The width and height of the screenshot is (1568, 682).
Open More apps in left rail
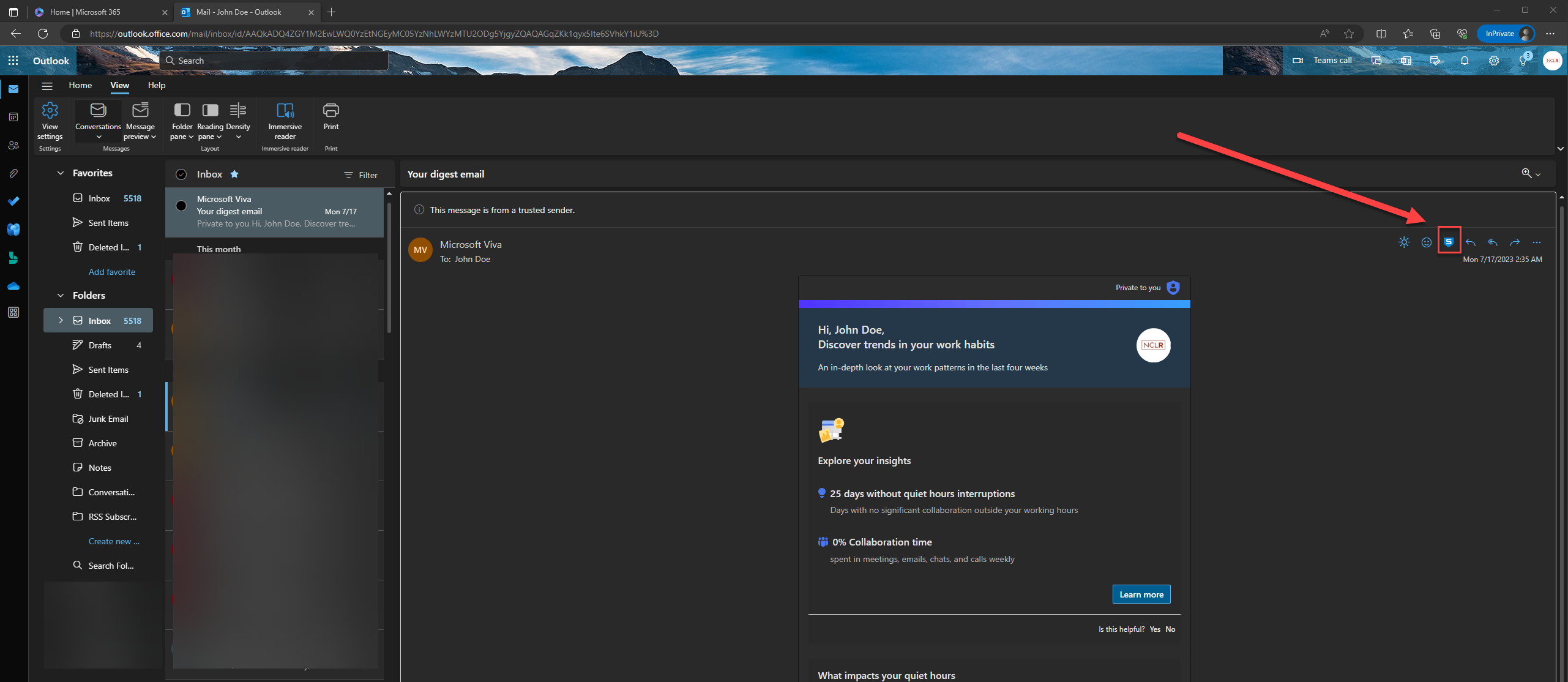tap(13, 312)
